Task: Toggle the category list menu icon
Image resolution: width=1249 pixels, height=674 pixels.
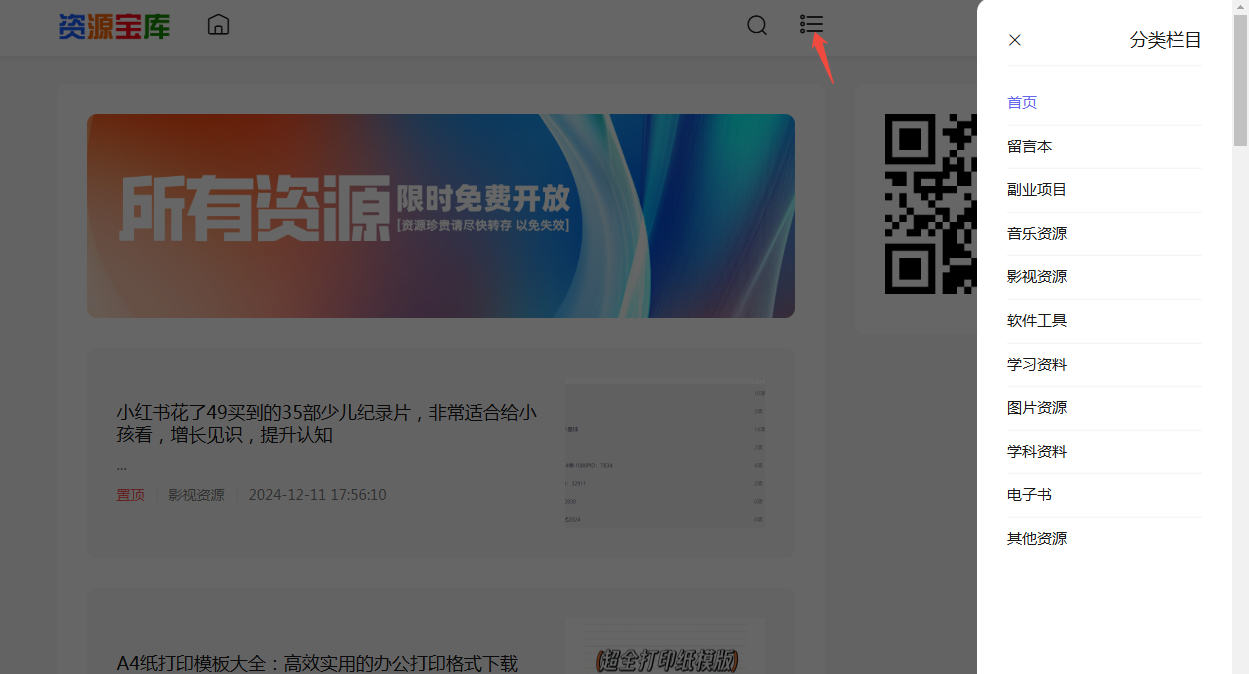Action: pyautogui.click(x=812, y=24)
